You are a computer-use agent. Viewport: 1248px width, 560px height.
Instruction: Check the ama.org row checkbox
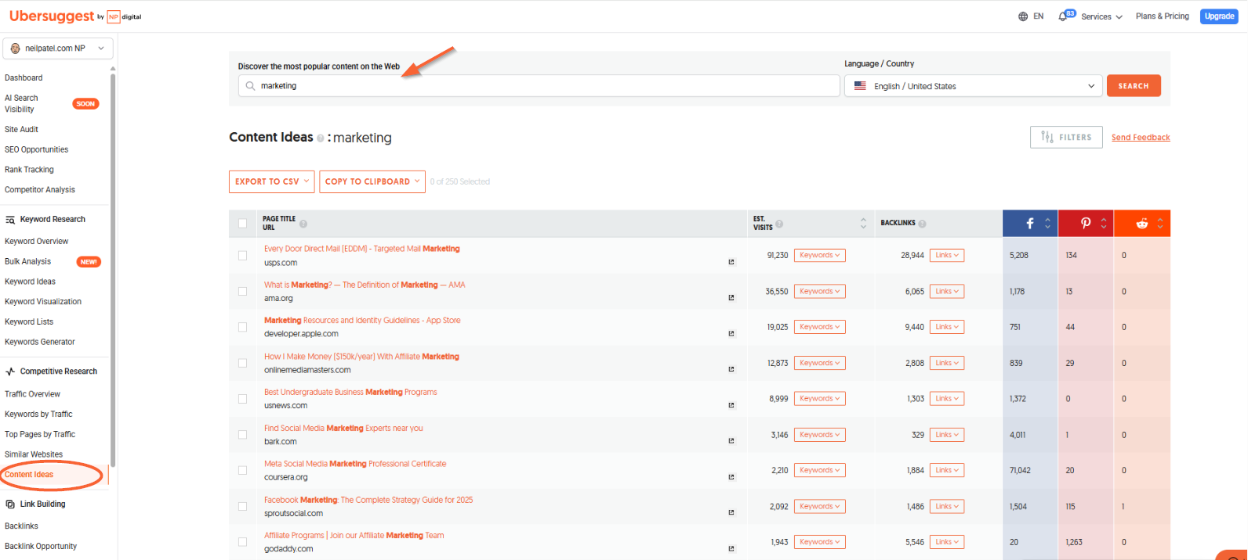(x=242, y=291)
